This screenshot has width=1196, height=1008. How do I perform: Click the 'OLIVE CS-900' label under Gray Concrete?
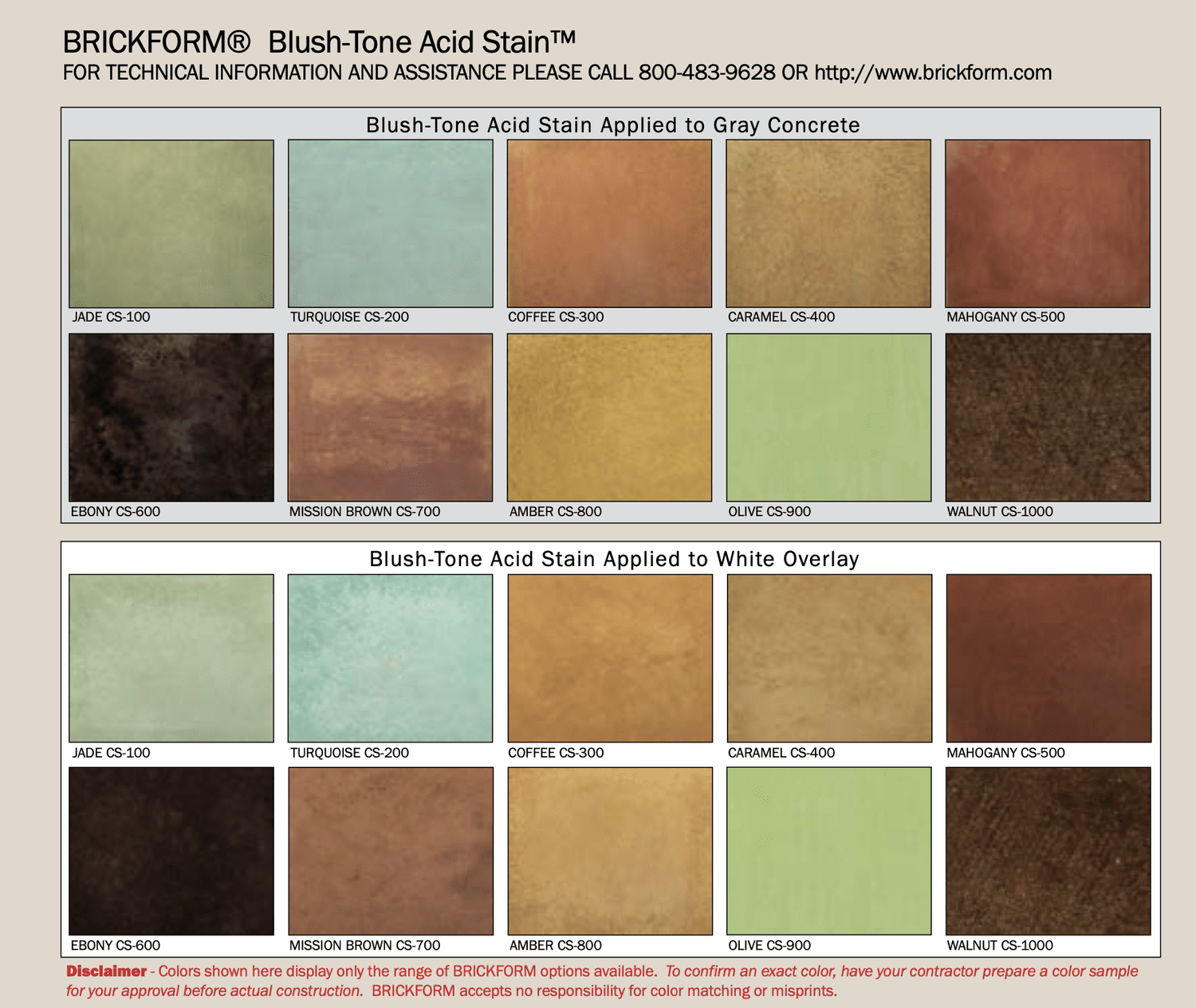click(769, 512)
